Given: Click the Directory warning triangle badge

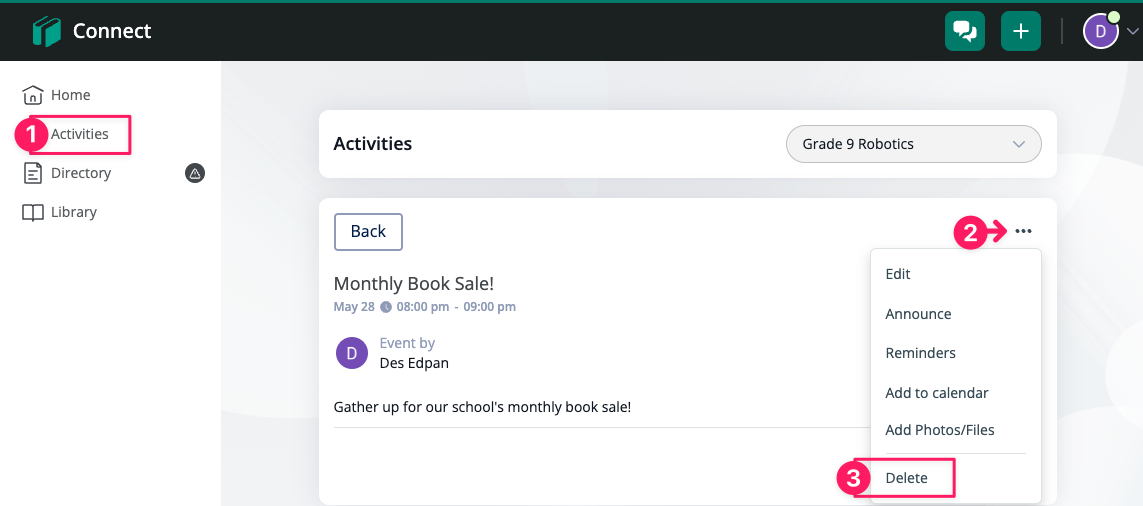Looking at the screenshot, I should [x=195, y=173].
